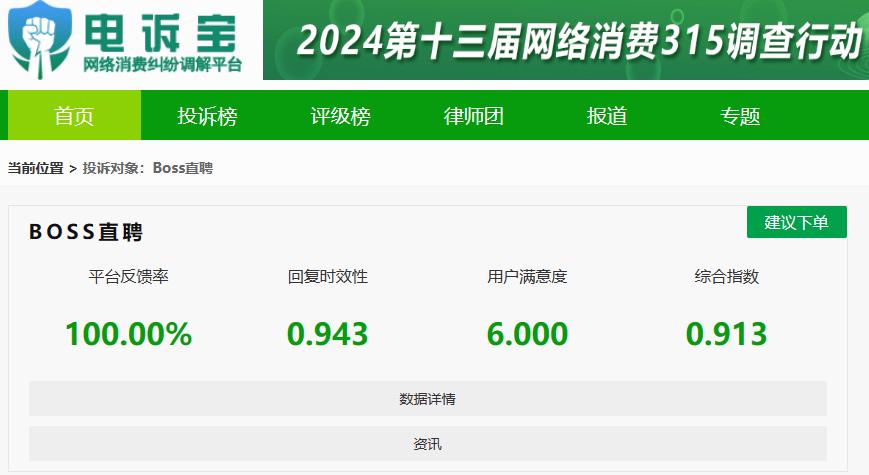Click the 0.913 value
This screenshot has height=475, width=869.
(x=727, y=334)
